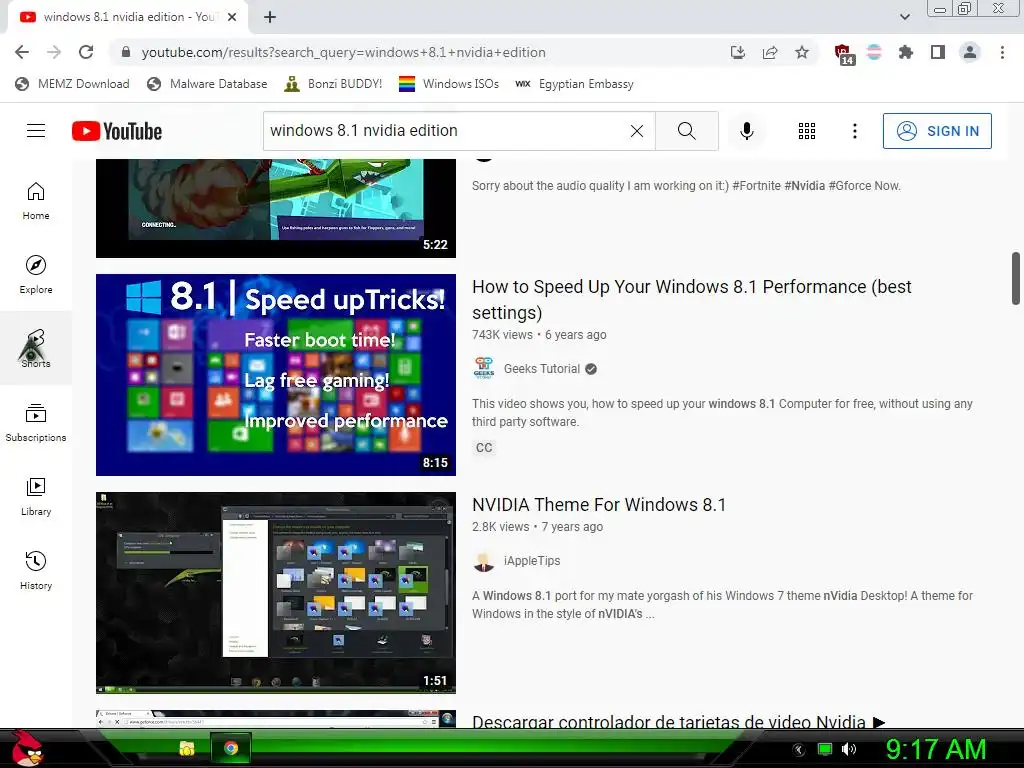Click the green monitor network tray icon
The width and height of the screenshot is (1024, 768).
coord(825,749)
